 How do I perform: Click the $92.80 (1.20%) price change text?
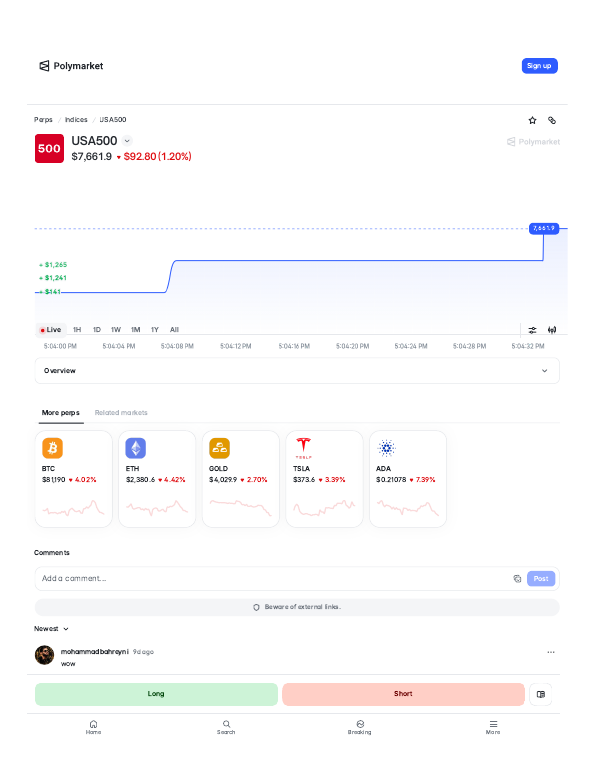click(x=157, y=157)
